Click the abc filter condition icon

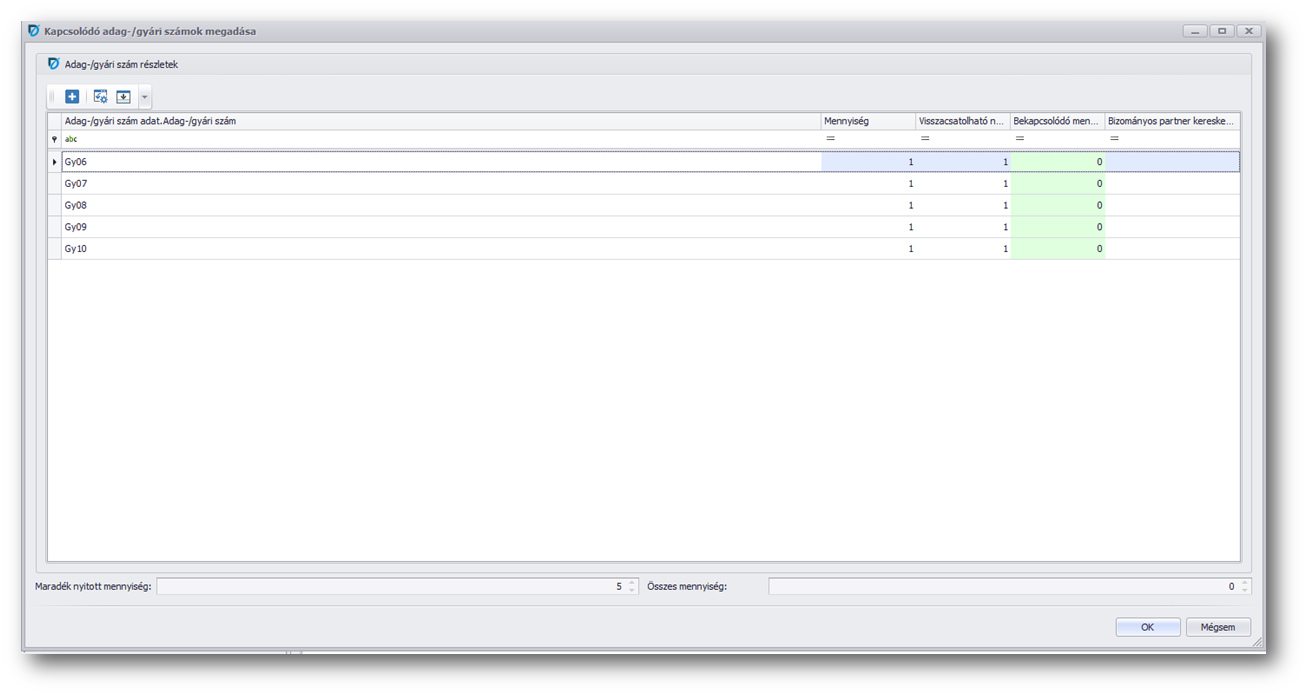(x=71, y=139)
